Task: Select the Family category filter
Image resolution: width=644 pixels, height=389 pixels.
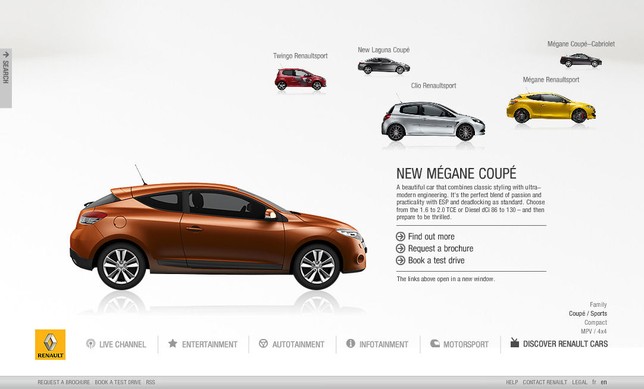Action: 598,304
